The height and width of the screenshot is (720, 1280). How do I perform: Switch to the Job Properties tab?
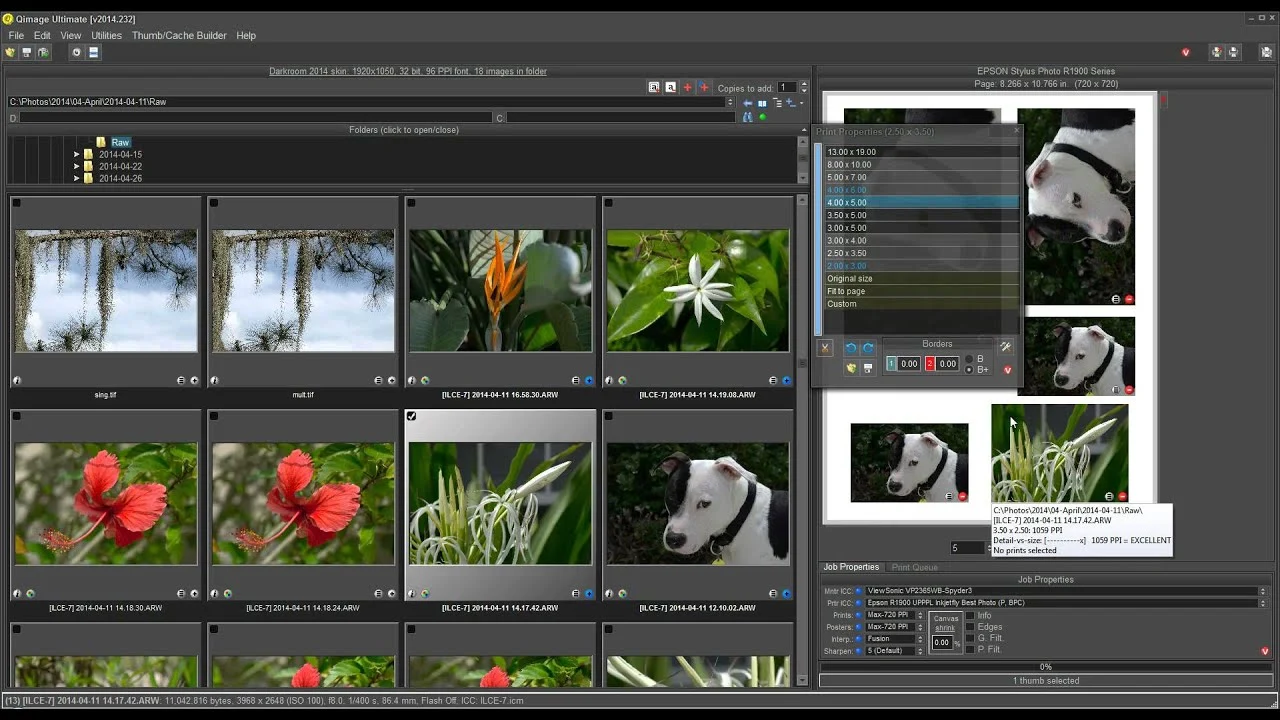click(851, 567)
